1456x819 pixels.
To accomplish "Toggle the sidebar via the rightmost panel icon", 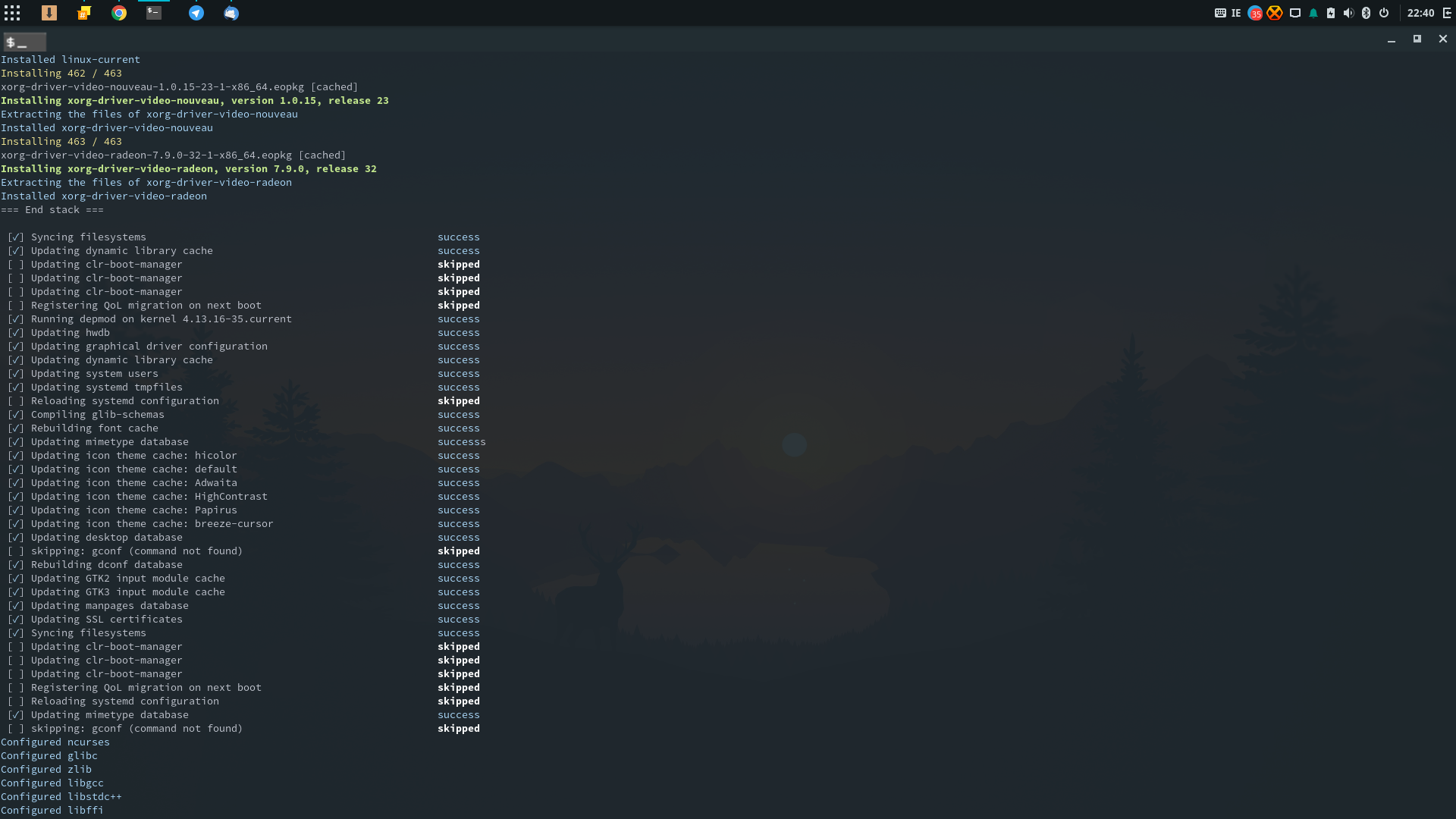I will click(1447, 13).
